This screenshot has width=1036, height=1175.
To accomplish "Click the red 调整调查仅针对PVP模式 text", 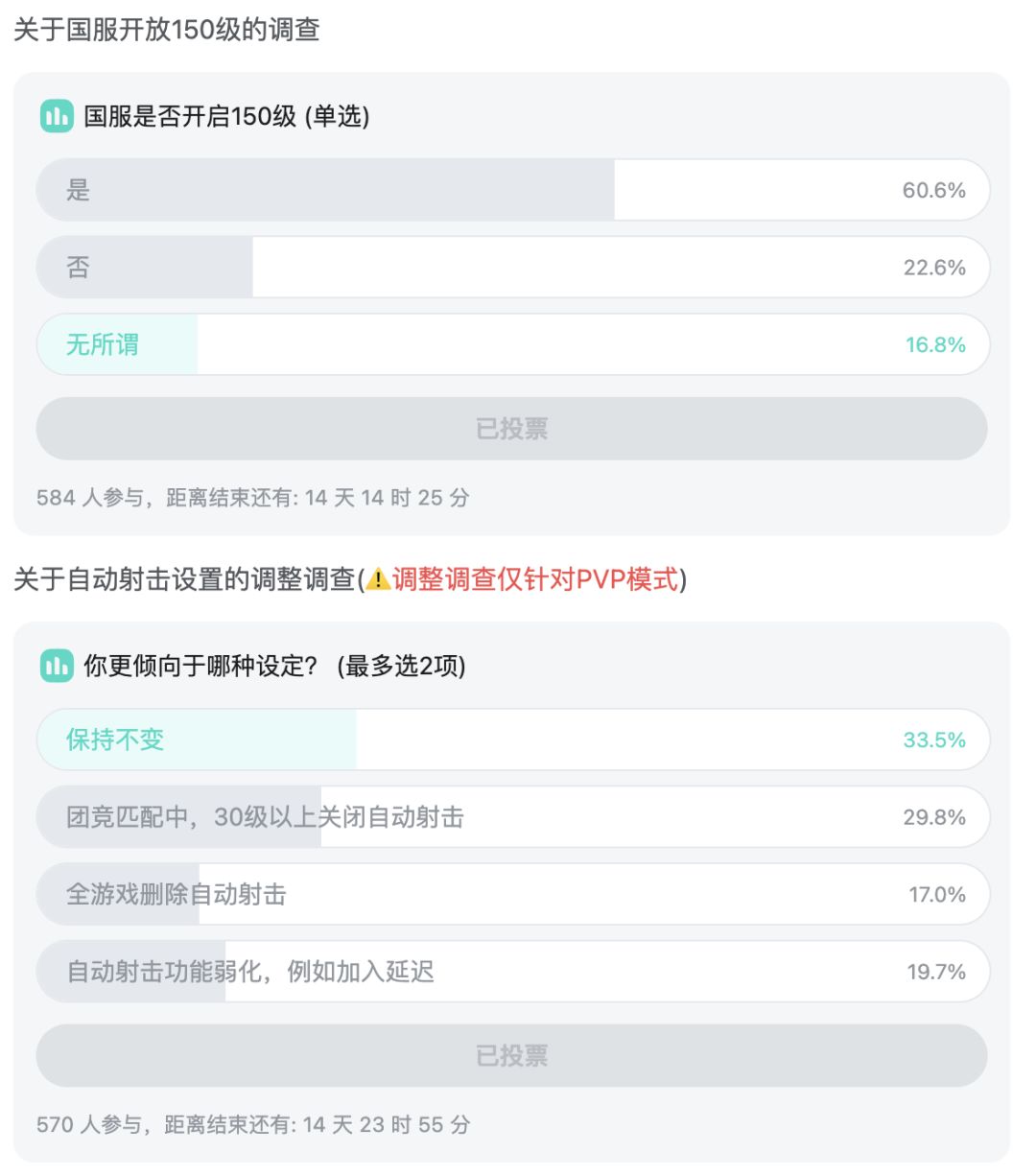I will coord(535,579).
